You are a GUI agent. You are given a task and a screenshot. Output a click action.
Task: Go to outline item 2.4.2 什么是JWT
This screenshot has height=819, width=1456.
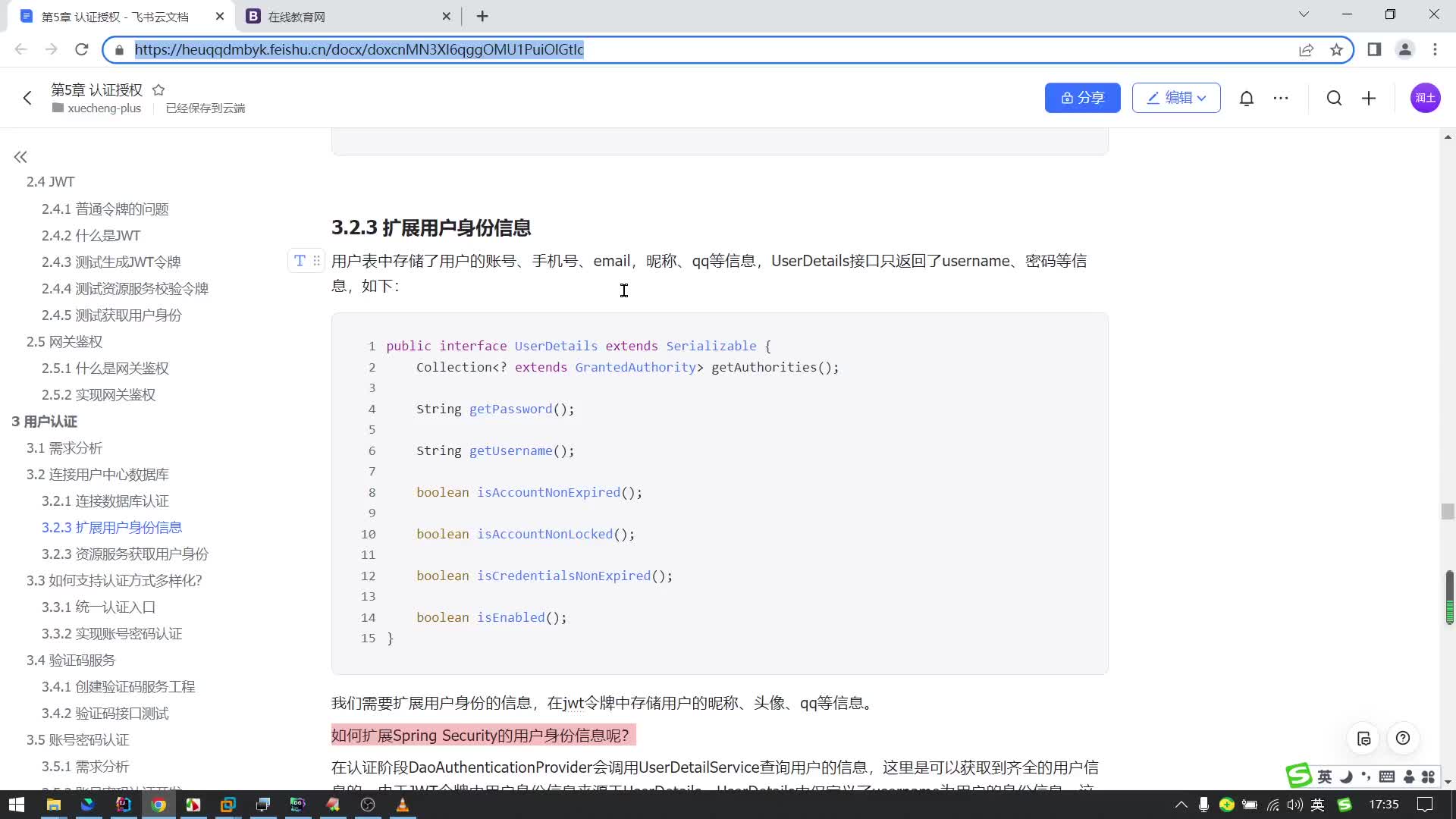click(91, 235)
